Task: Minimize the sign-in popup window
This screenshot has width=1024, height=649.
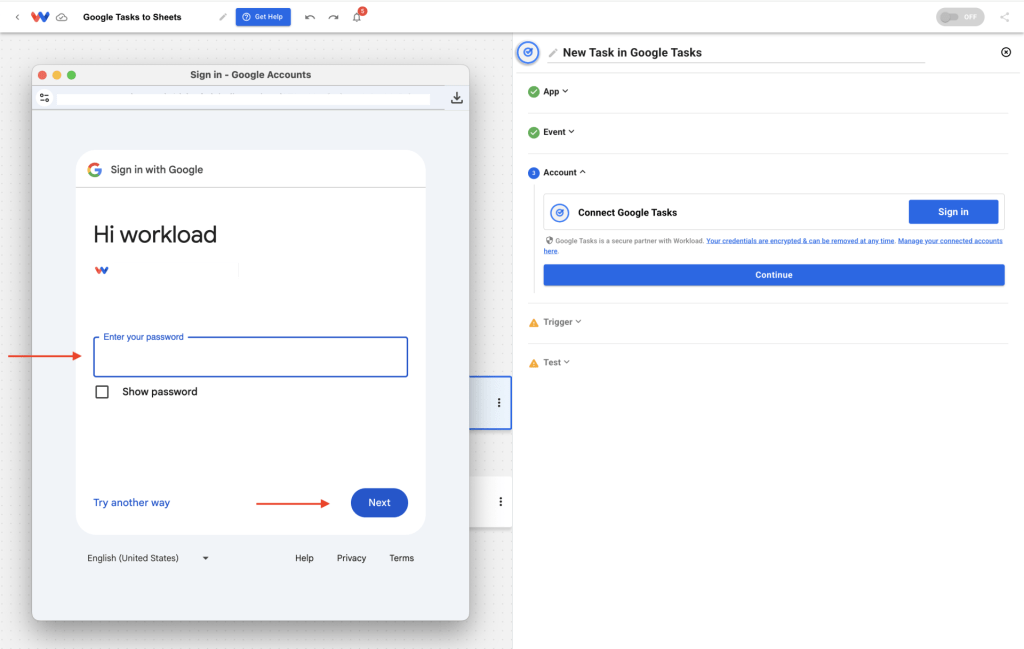Action: pos(57,75)
